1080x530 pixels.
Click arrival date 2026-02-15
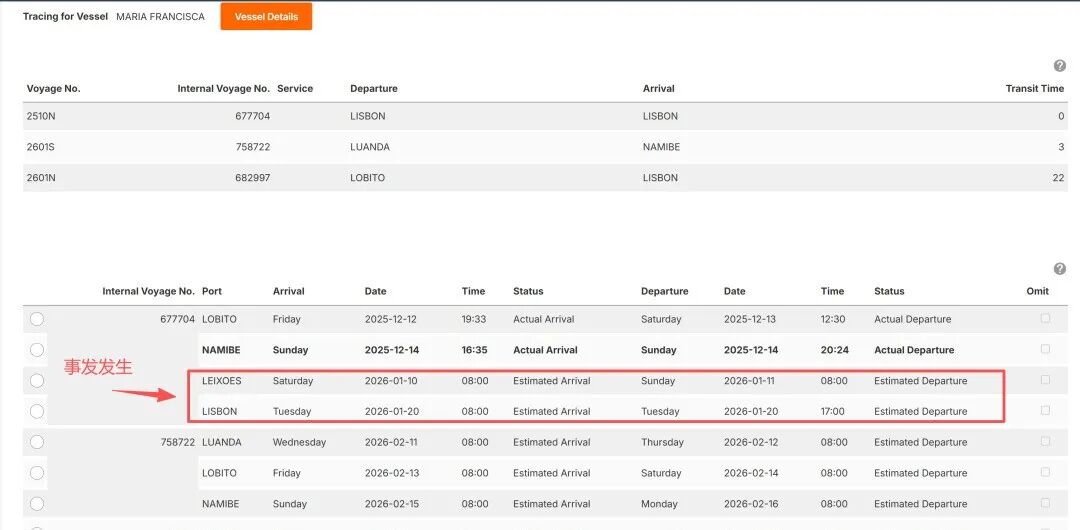pyautogui.click(x=391, y=504)
